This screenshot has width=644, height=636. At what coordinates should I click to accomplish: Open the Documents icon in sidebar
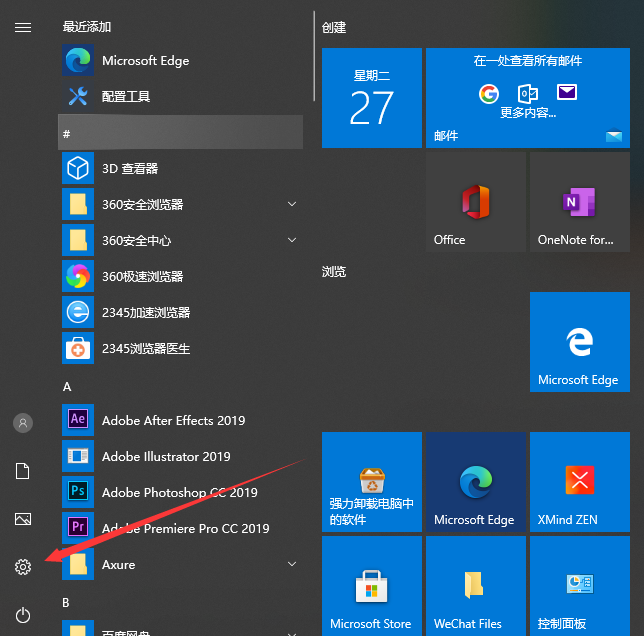[23, 471]
